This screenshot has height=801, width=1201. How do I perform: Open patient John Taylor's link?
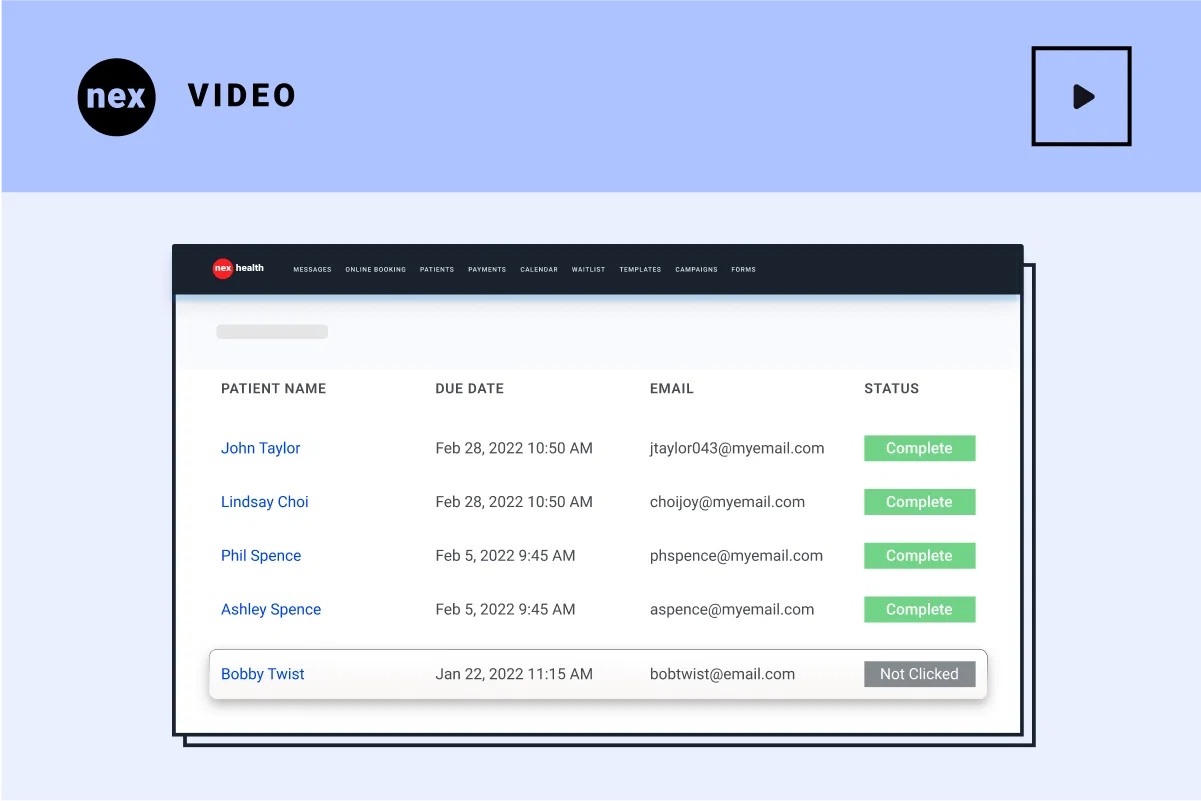coord(260,448)
